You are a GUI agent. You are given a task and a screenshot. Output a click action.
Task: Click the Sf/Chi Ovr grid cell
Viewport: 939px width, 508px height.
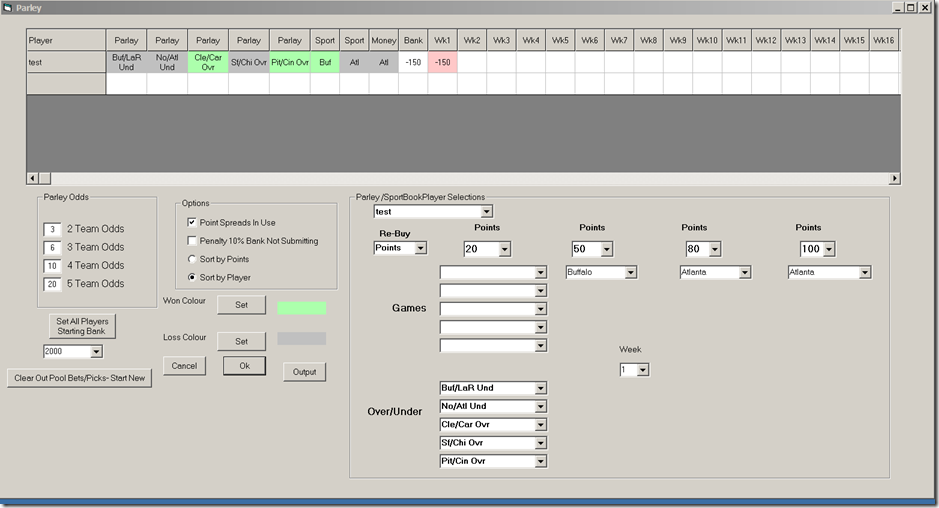pyautogui.click(x=249, y=62)
